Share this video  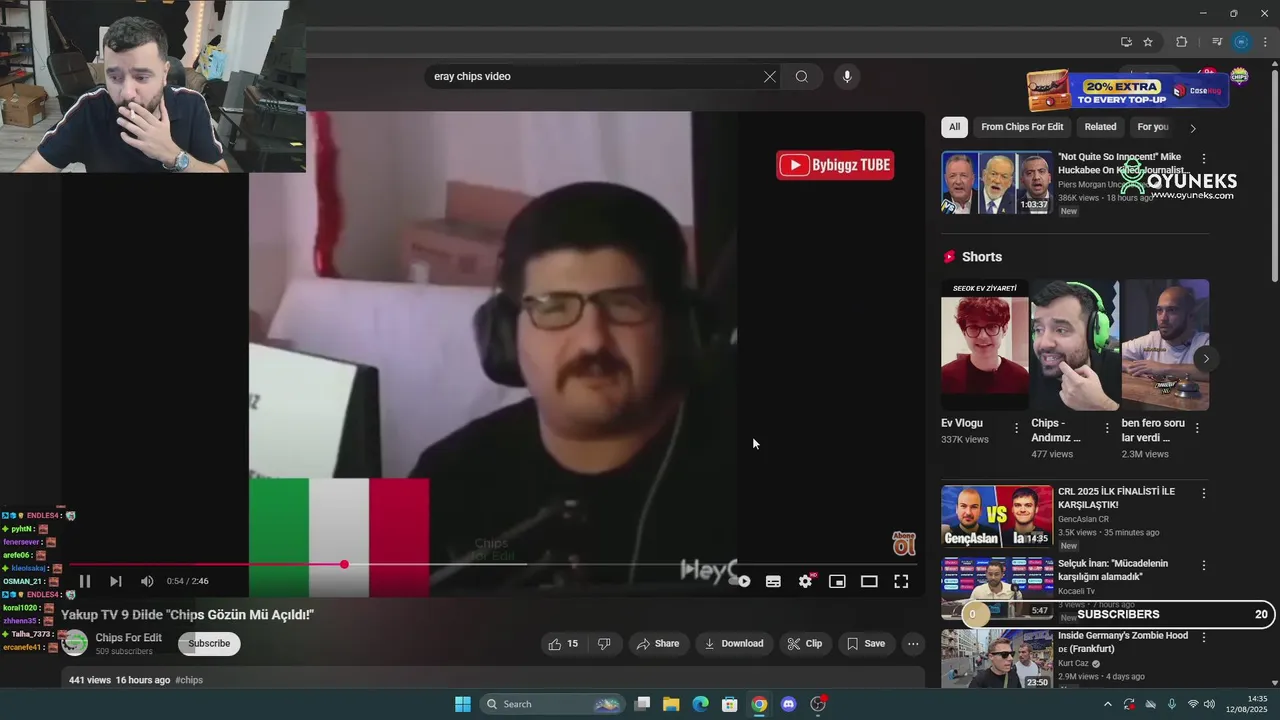[x=658, y=644]
